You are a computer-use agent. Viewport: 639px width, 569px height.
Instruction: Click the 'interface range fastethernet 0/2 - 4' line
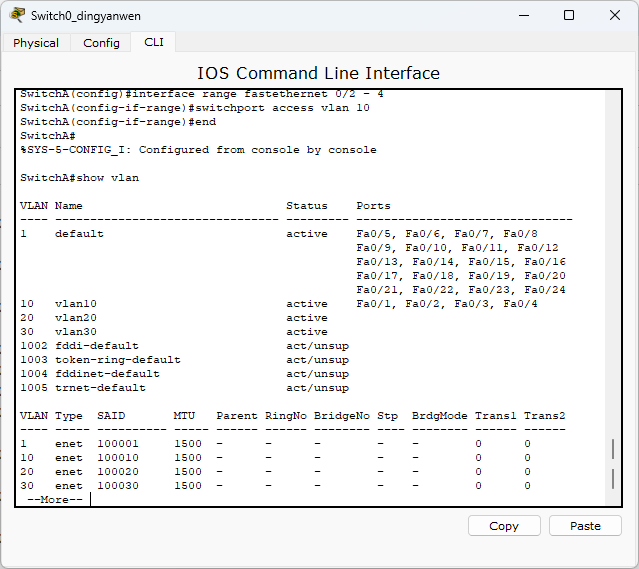tap(202, 94)
